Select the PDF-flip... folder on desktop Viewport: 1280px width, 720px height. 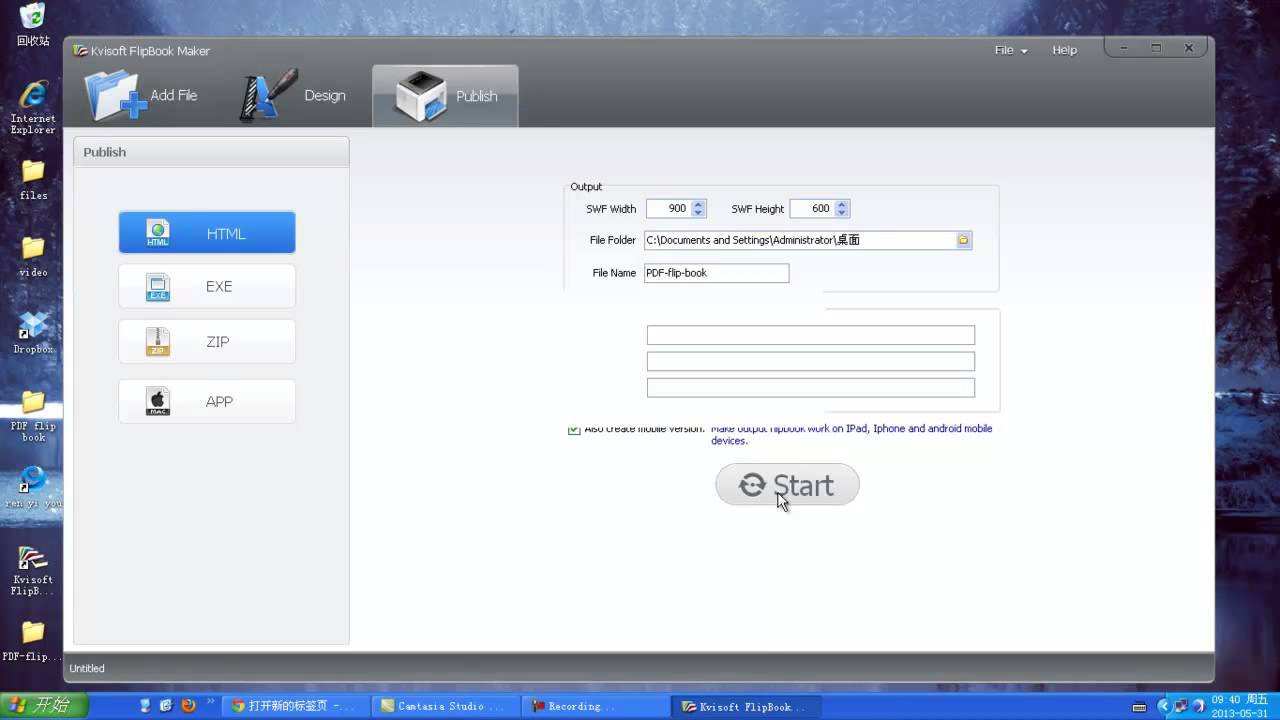(33, 641)
